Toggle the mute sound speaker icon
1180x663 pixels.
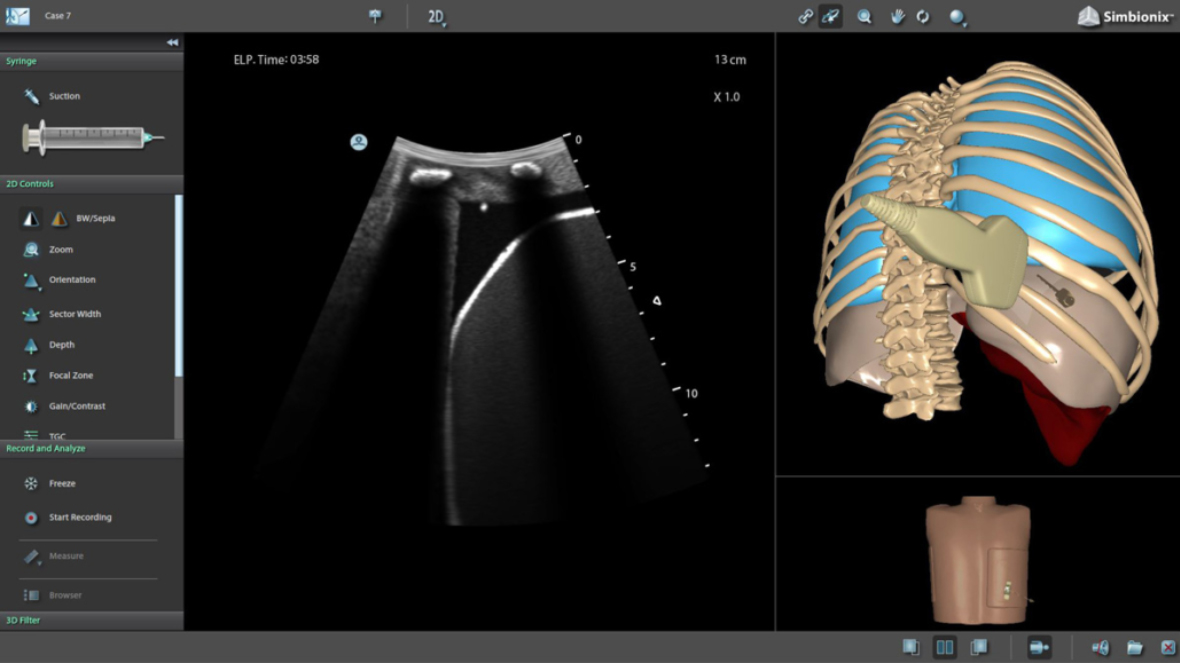coord(1101,648)
